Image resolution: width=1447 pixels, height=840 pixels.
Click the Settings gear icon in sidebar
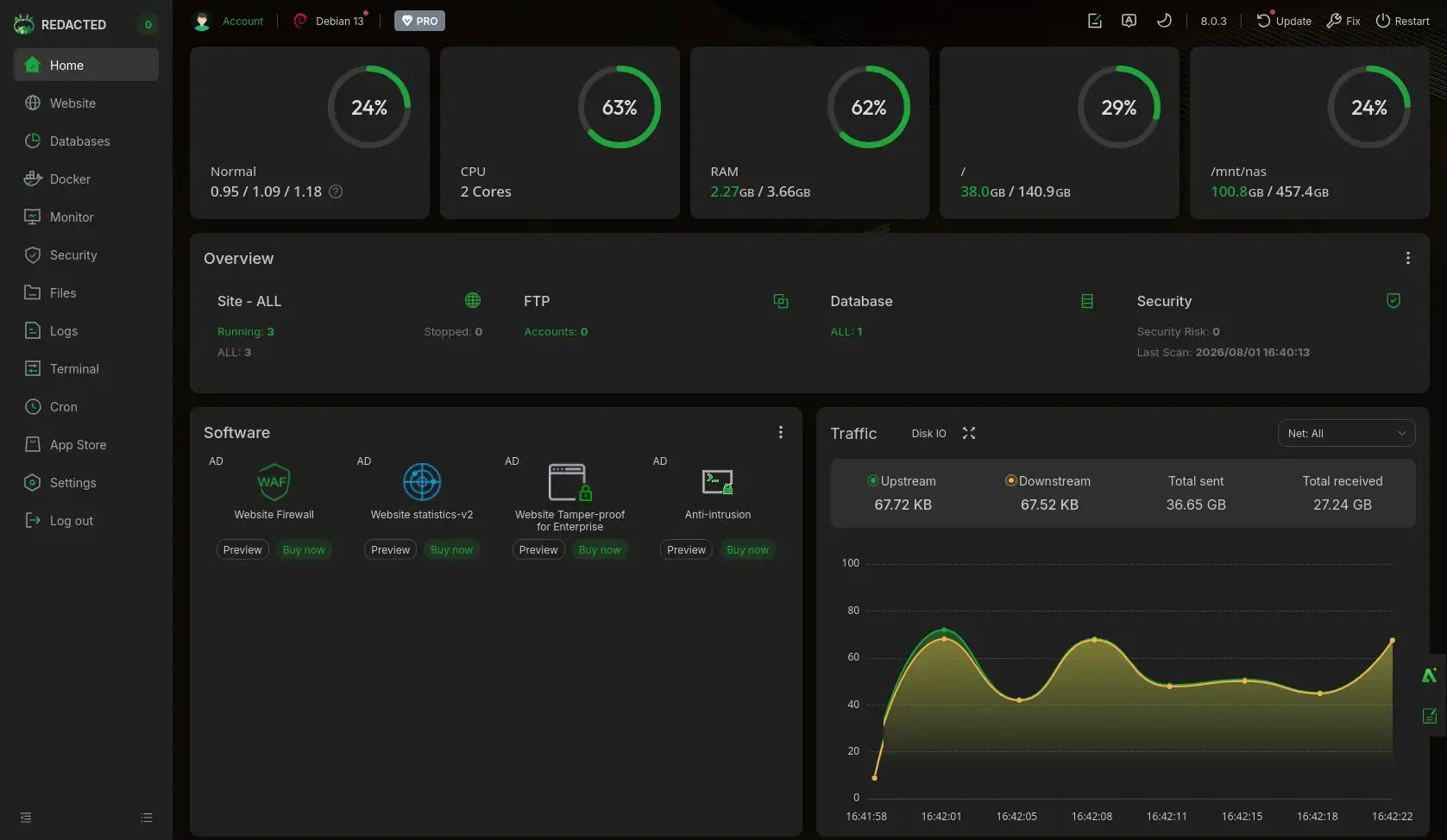[33, 482]
